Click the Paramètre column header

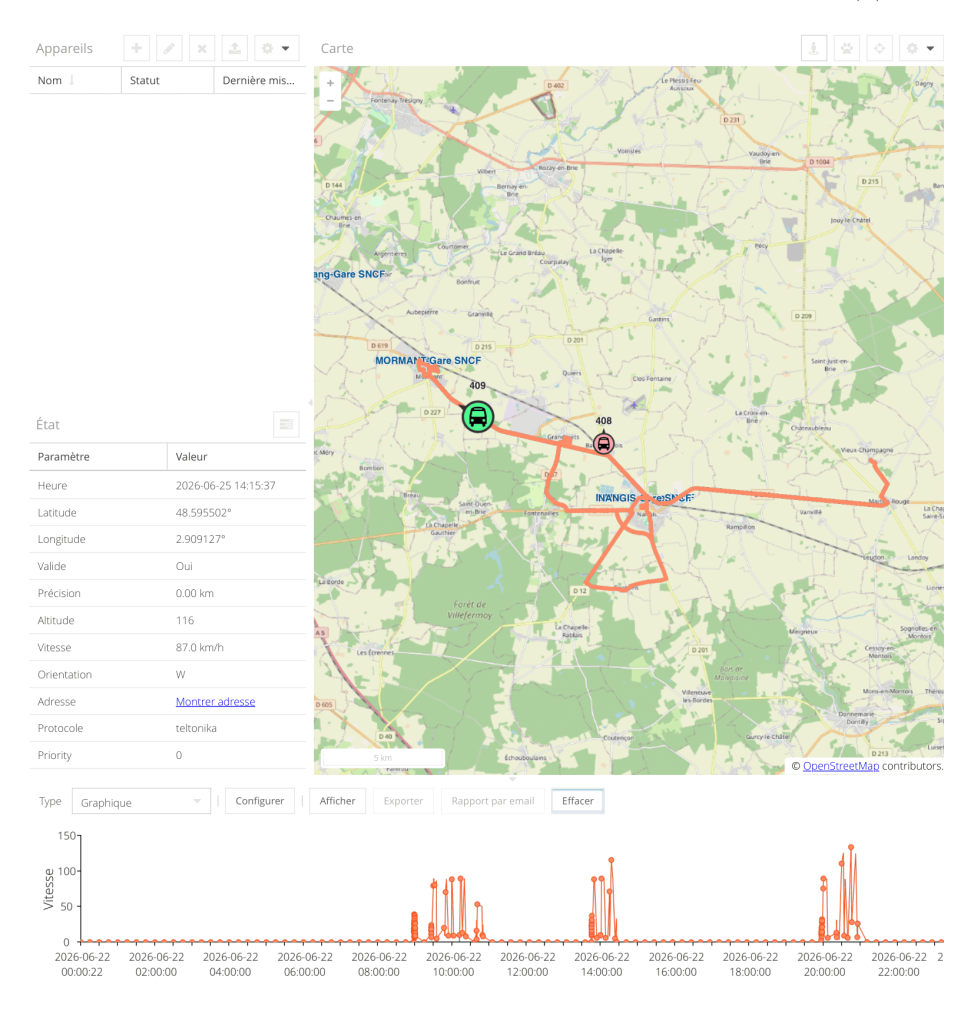coord(99,456)
